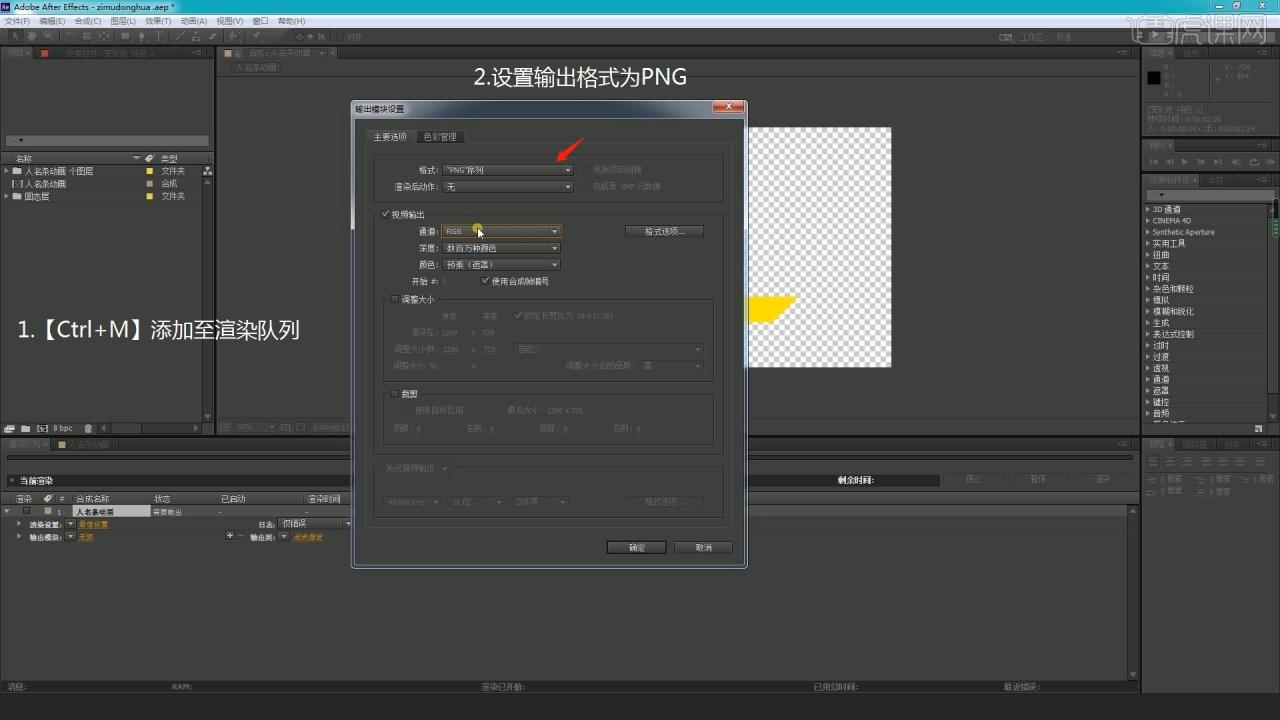This screenshot has width=1280, height=720.
Task: Click the first frame button in Preview panel
Action: (1155, 161)
